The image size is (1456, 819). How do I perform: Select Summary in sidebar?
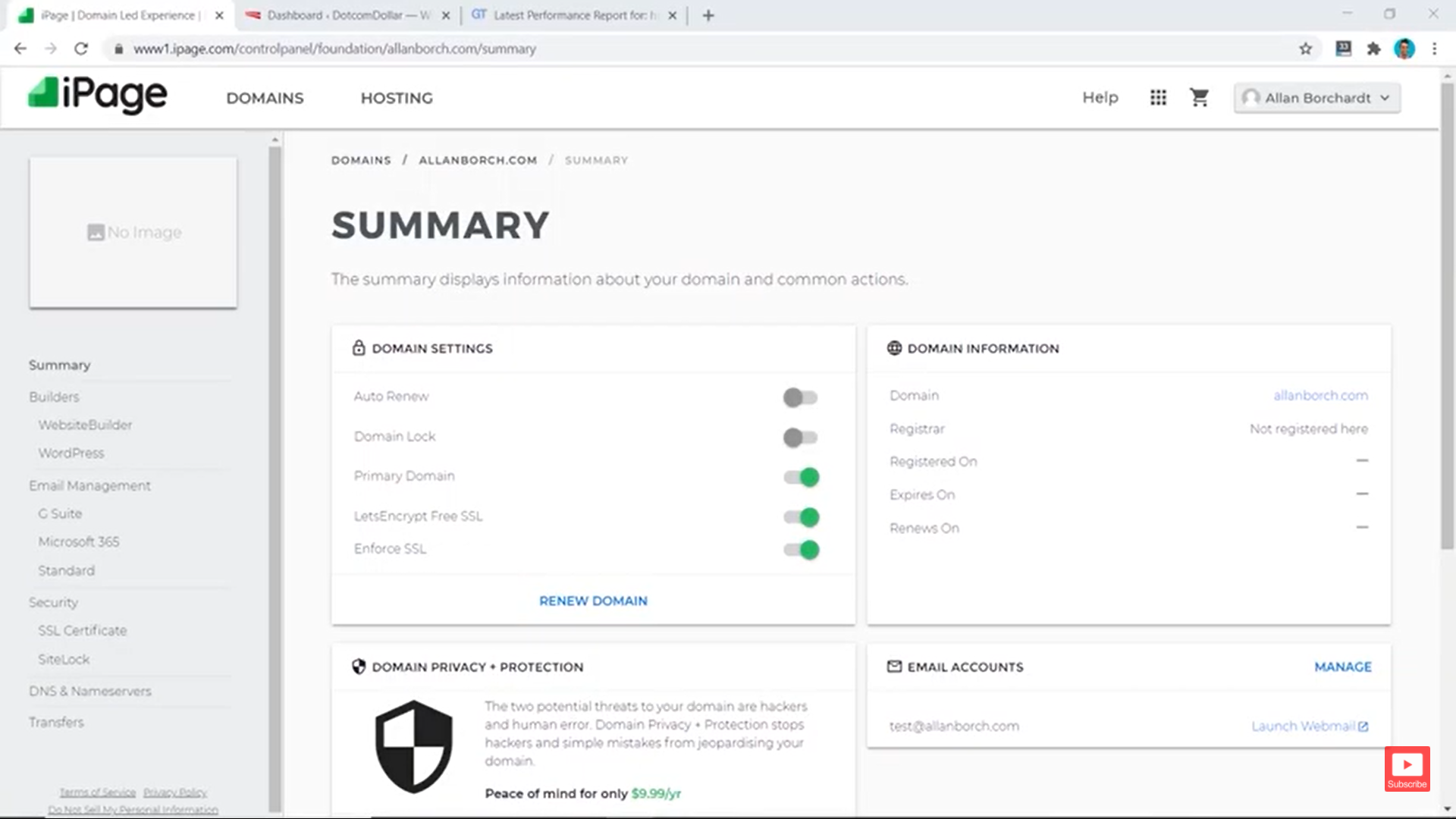pyautogui.click(x=59, y=365)
